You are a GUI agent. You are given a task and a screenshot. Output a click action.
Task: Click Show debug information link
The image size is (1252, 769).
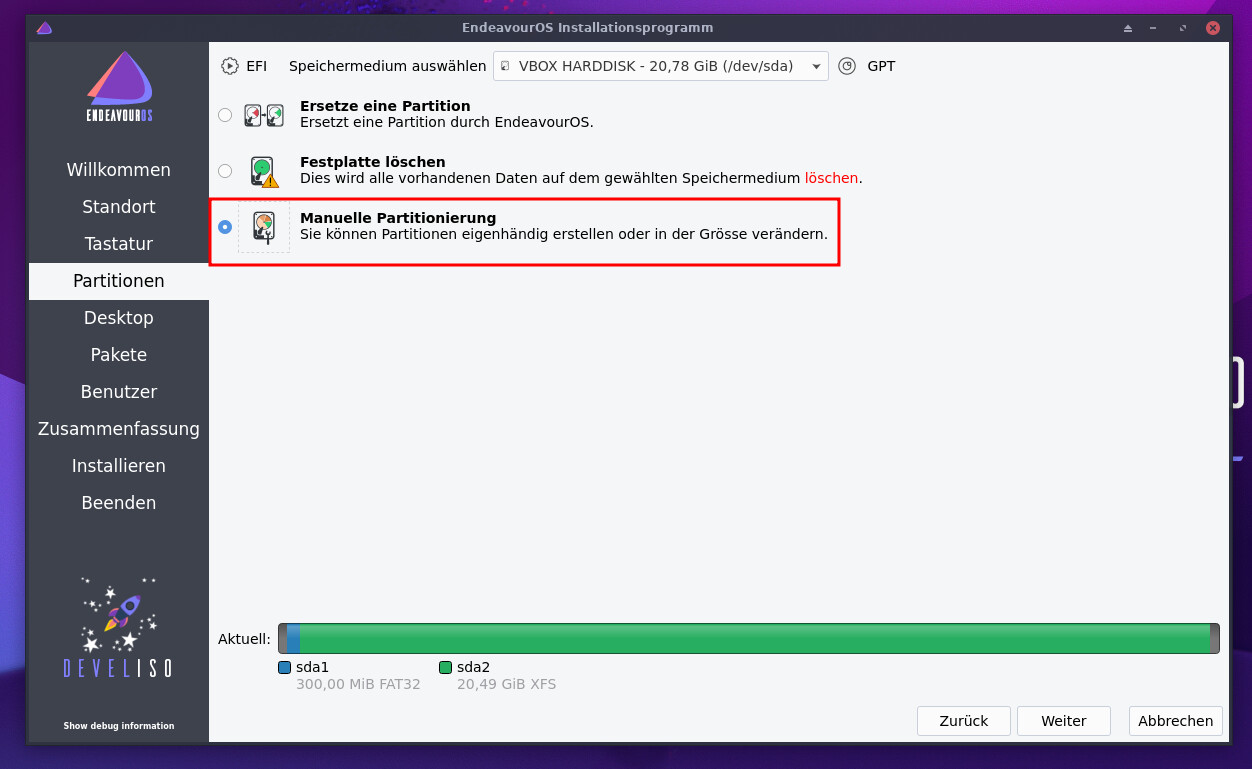click(x=119, y=726)
